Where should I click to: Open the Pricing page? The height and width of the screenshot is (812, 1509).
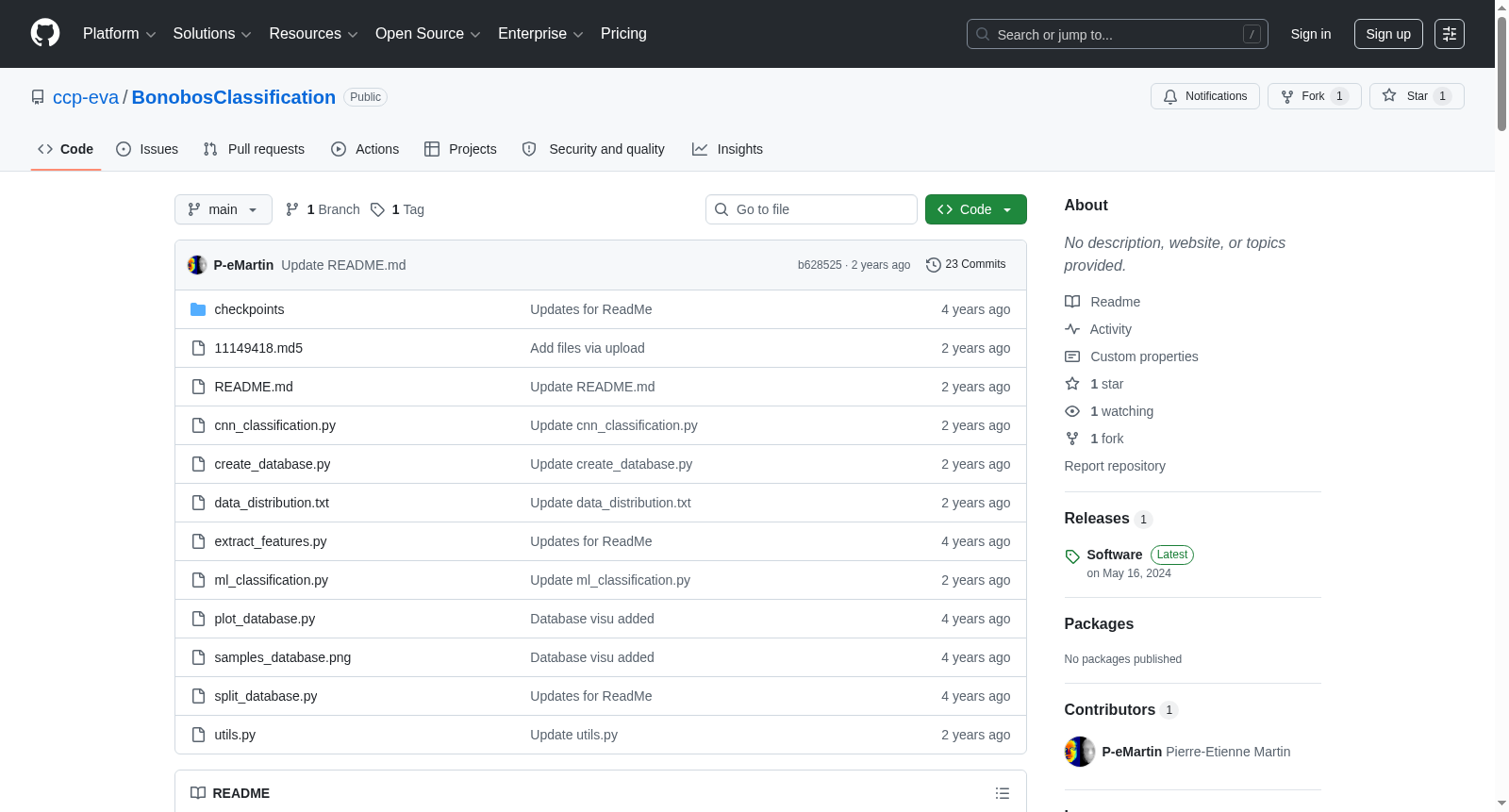623,34
